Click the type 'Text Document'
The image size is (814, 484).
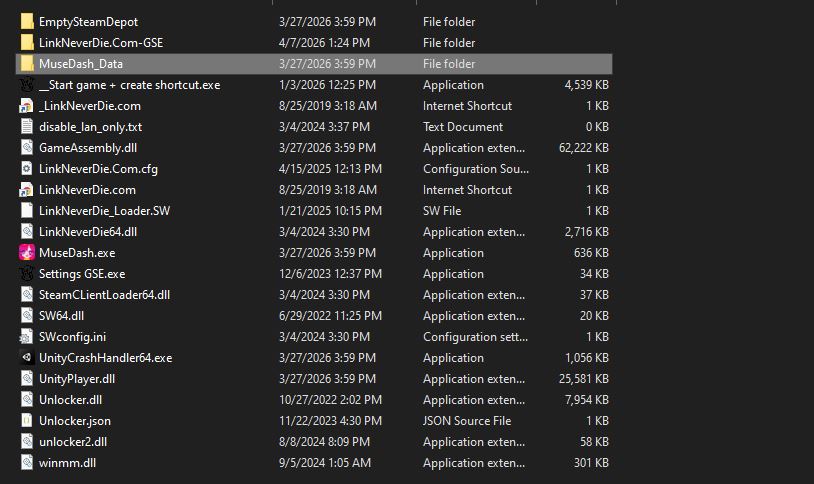tap(463, 127)
